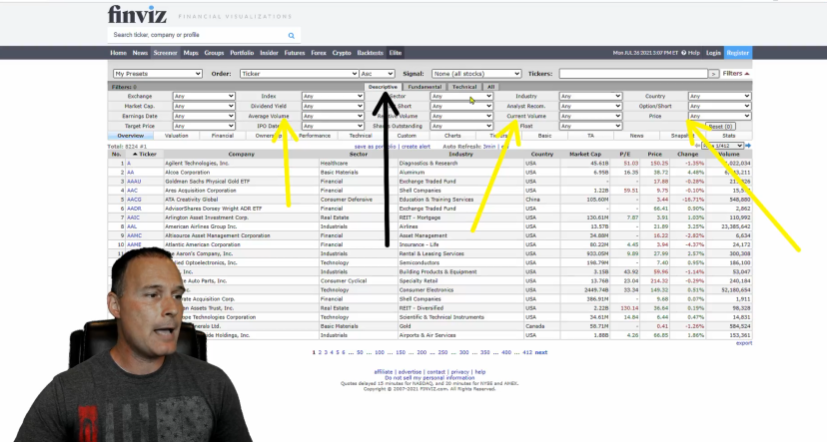The width and height of the screenshot is (827, 442).
Task: Open Forex in the navigation bar
Action: [x=318, y=53]
